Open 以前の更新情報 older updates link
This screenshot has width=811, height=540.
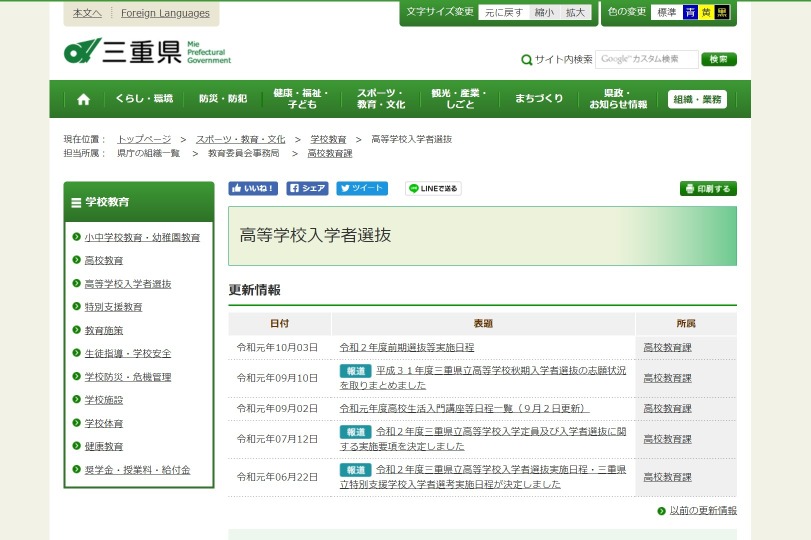coord(702,510)
